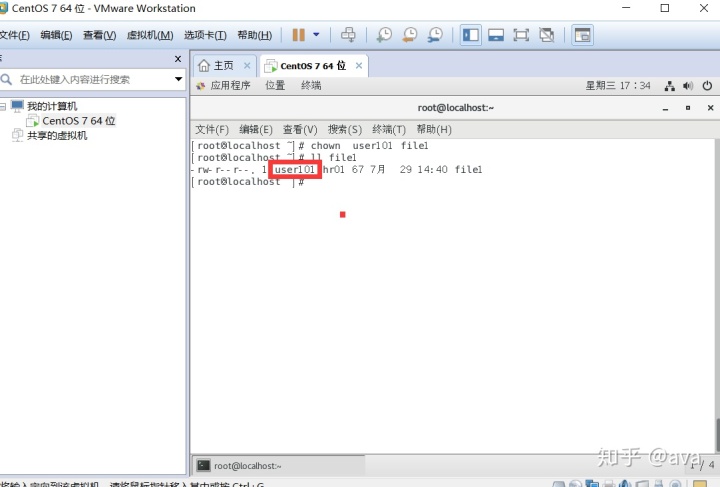Open the 查看(V) VMware menu

tap(99, 35)
